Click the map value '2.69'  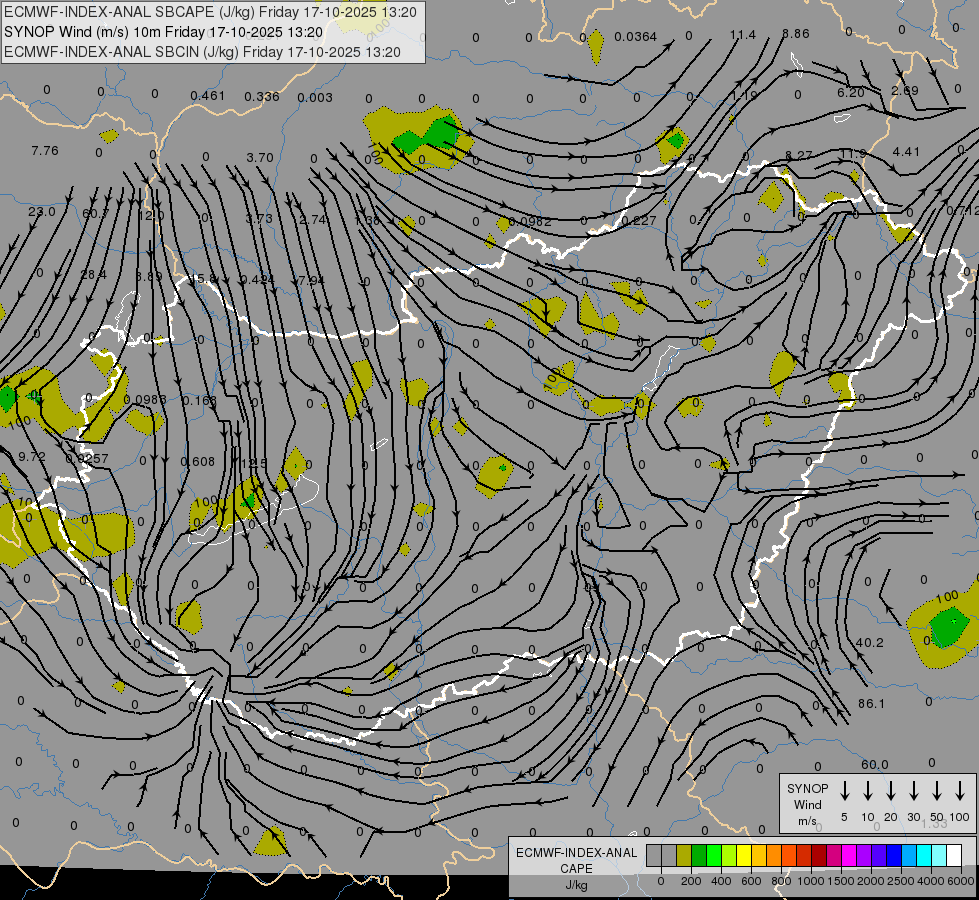coord(904,91)
